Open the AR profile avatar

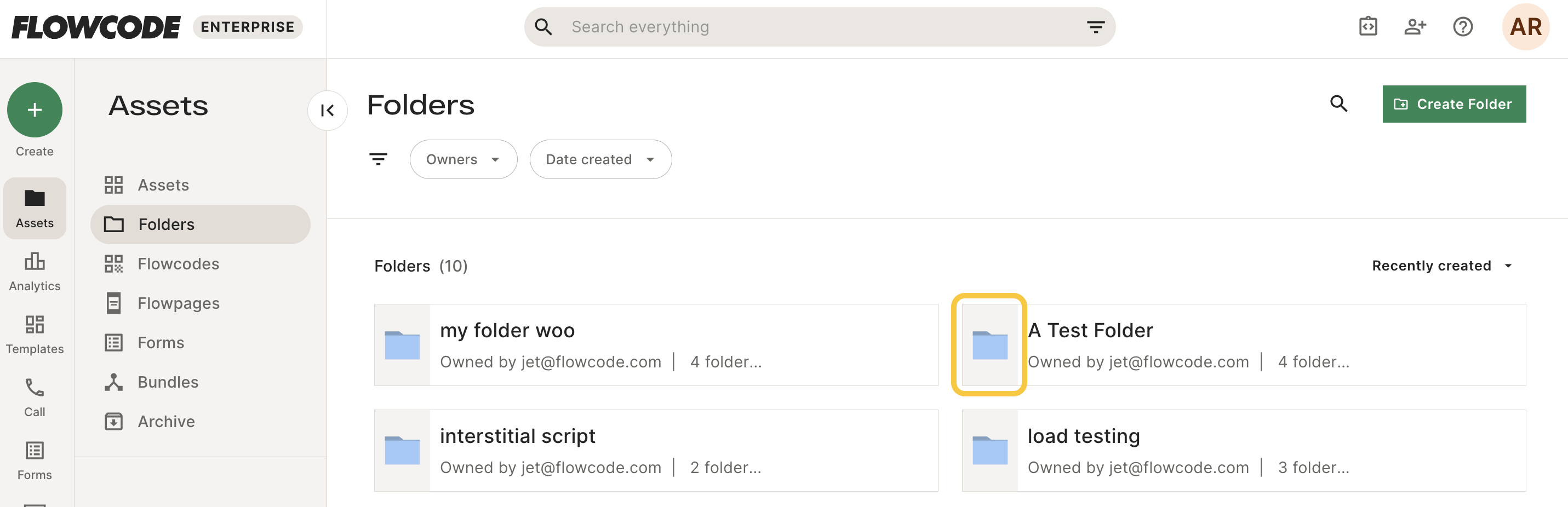(x=1525, y=27)
